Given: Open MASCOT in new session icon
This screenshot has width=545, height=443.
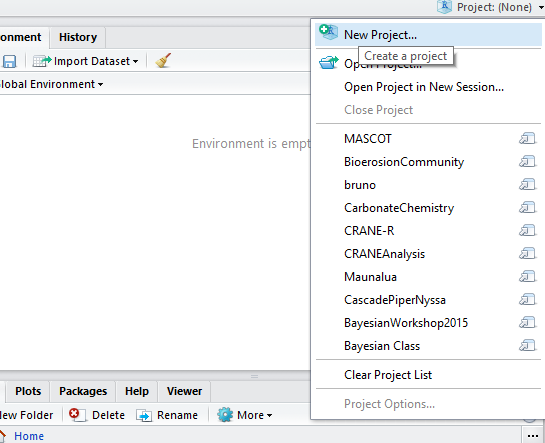Looking at the screenshot, I should pos(527,139).
